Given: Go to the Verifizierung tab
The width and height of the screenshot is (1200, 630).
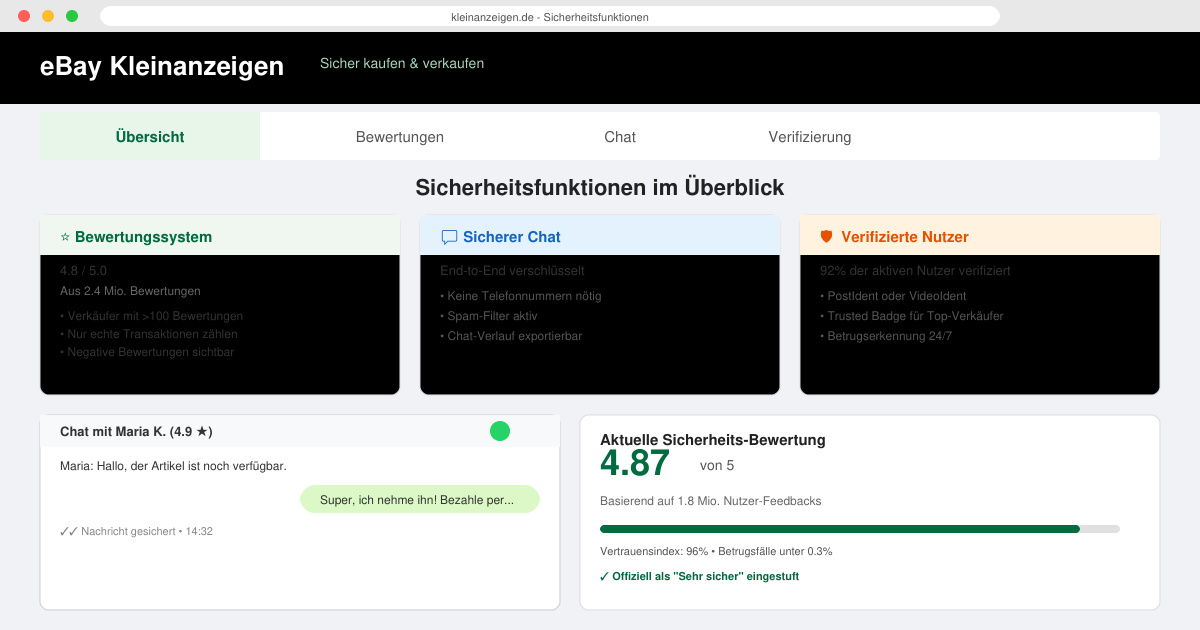Looking at the screenshot, I should pos(810,137).
